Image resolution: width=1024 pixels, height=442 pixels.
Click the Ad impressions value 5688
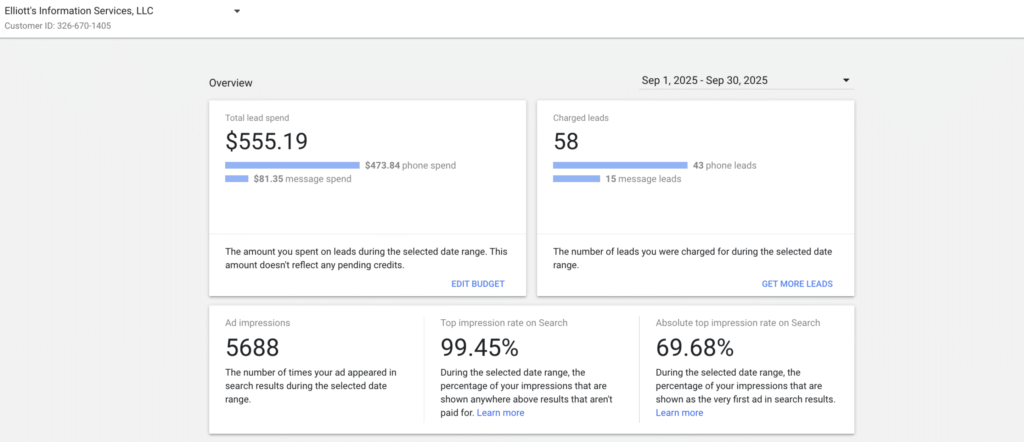click(252, 347)
